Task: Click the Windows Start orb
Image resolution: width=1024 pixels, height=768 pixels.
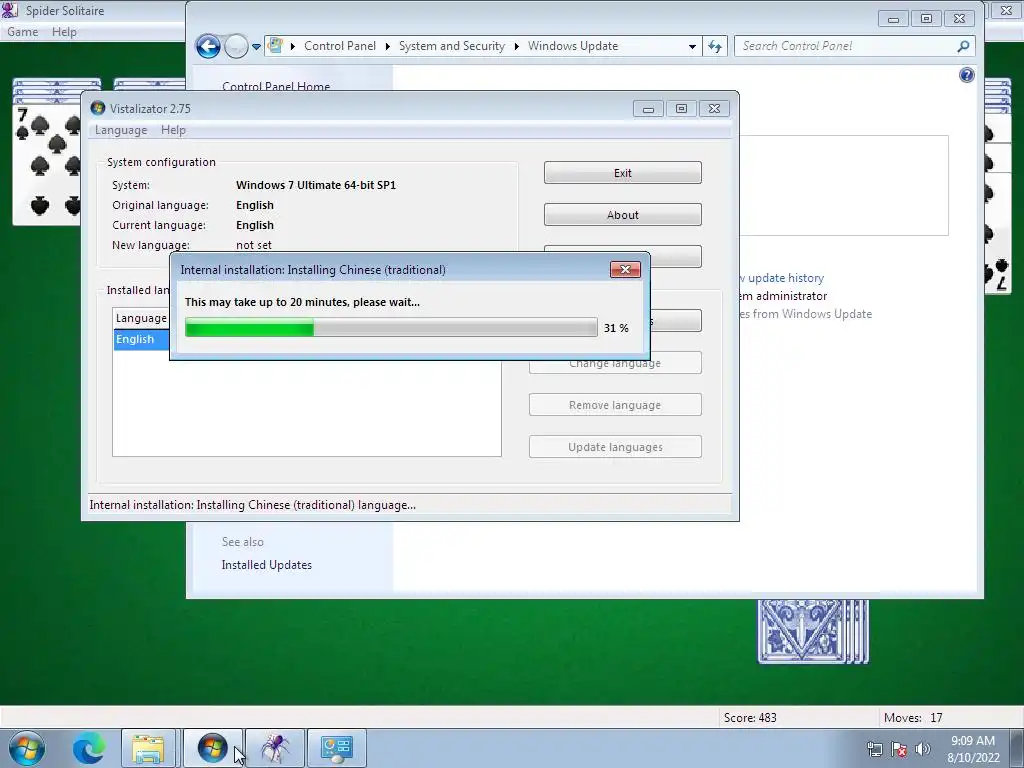Action: click(x=26, y=748)
